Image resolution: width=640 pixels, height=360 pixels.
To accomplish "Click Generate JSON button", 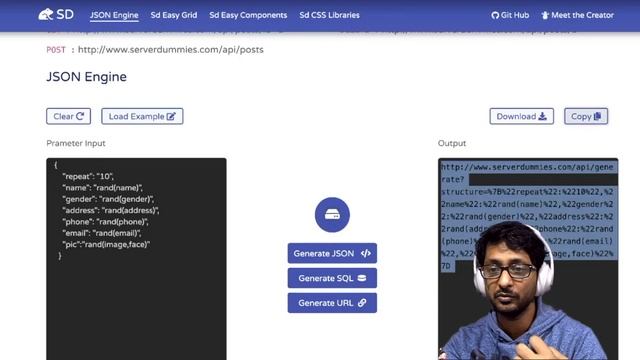I will tap(332, 253).
